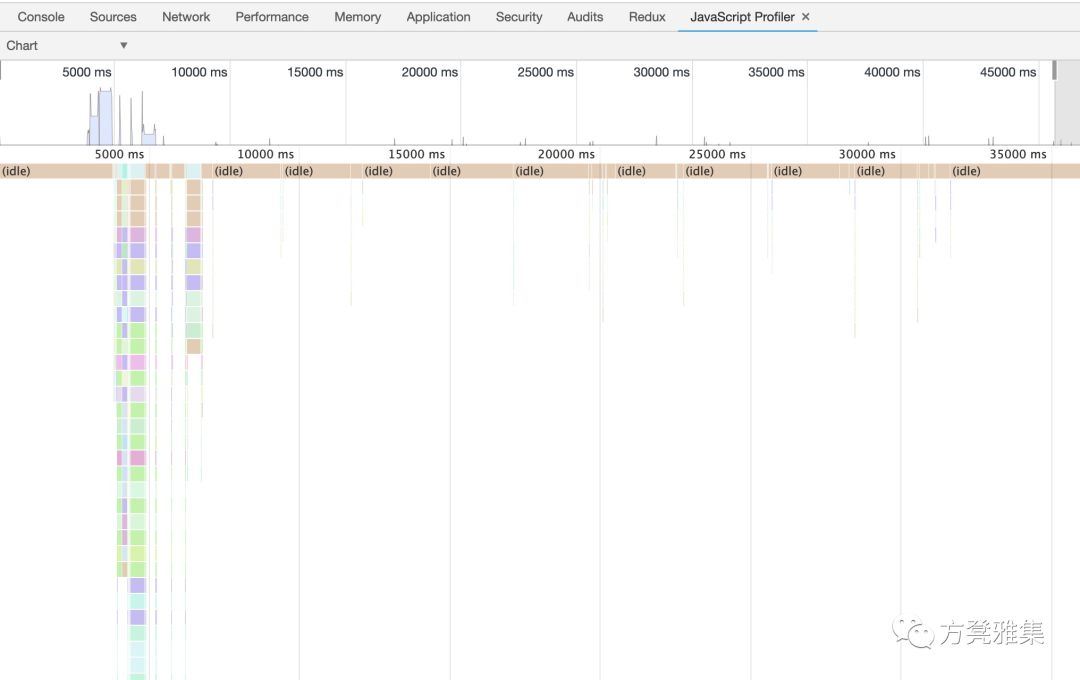Switch to the Security tab
The width and height of the screenshot is (1080, 680).
[519, 17]
